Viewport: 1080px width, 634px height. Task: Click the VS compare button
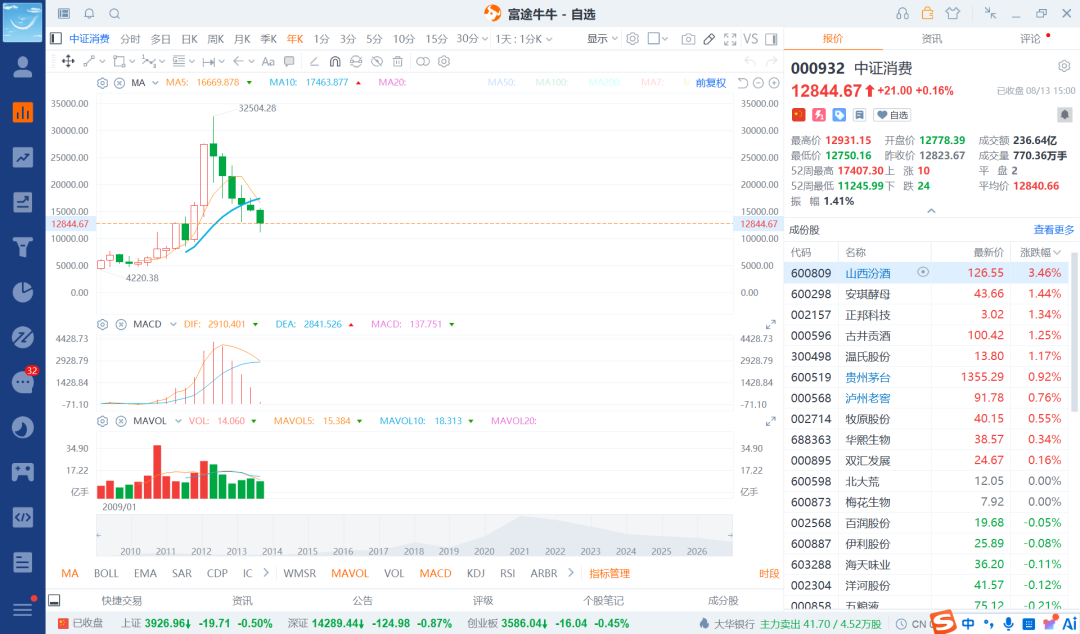[x=751, y=39]
